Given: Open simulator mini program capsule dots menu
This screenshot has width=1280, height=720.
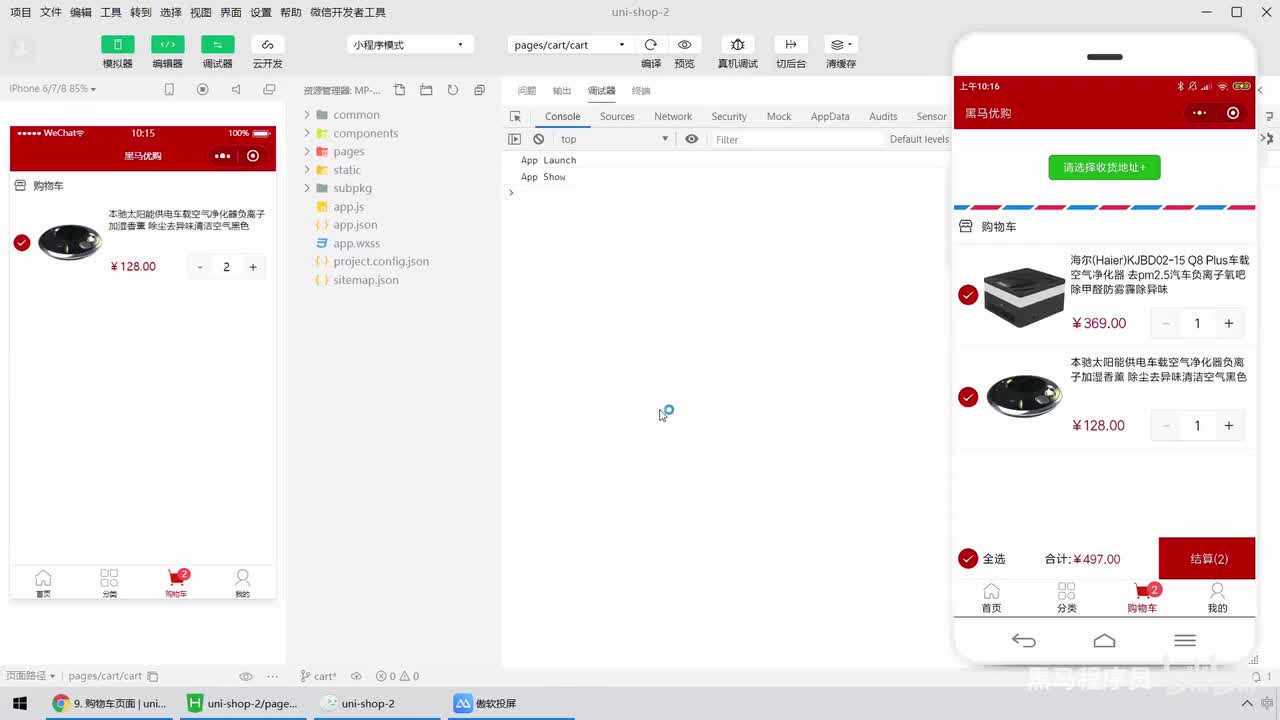Looking at the screenshot, I should coord(222,156).
